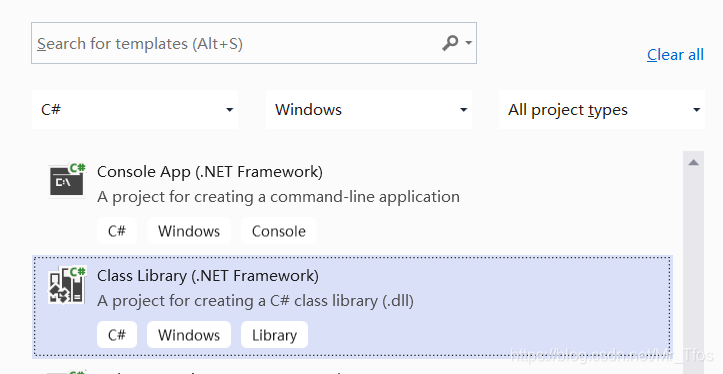This screenshot has height=374, width=723.
Task: Open the Windows platform filter dropdown
Action: (x=369, y=110)
